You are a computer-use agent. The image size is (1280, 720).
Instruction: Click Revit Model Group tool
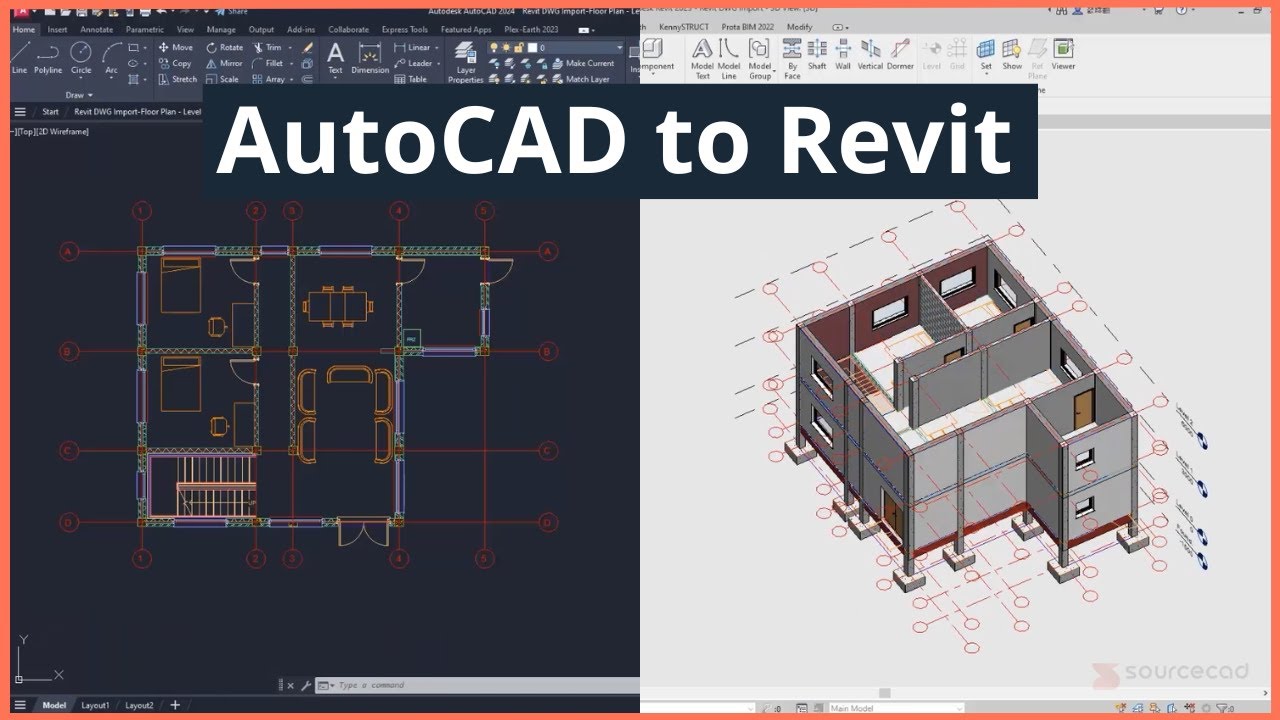coord(760,60)
